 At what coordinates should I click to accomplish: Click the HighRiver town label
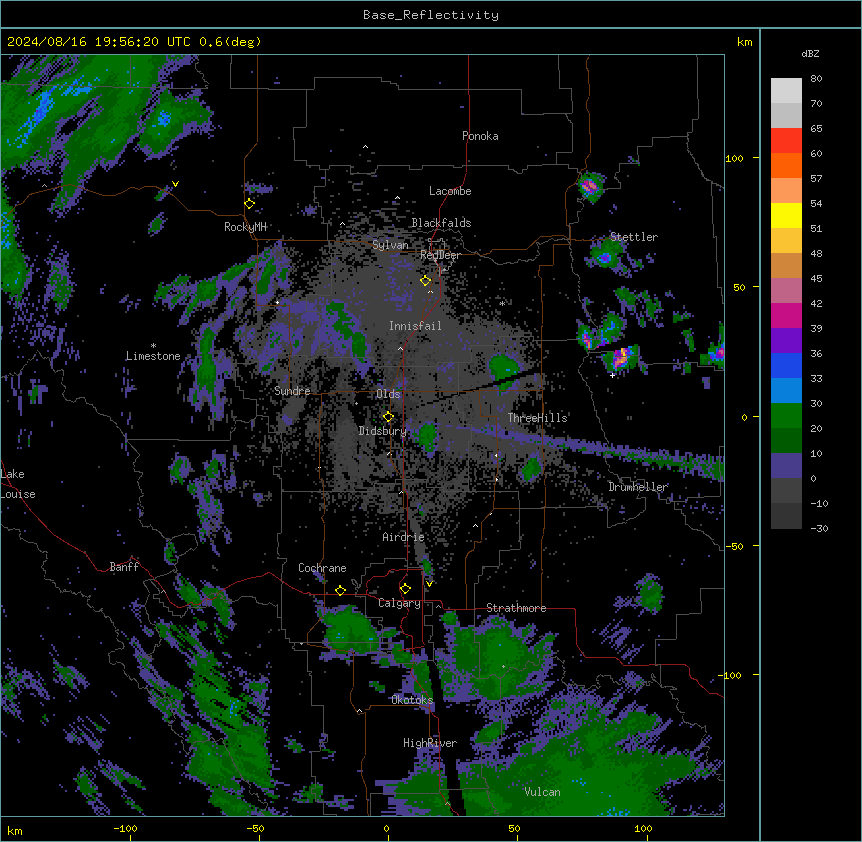tap(430, 743)
